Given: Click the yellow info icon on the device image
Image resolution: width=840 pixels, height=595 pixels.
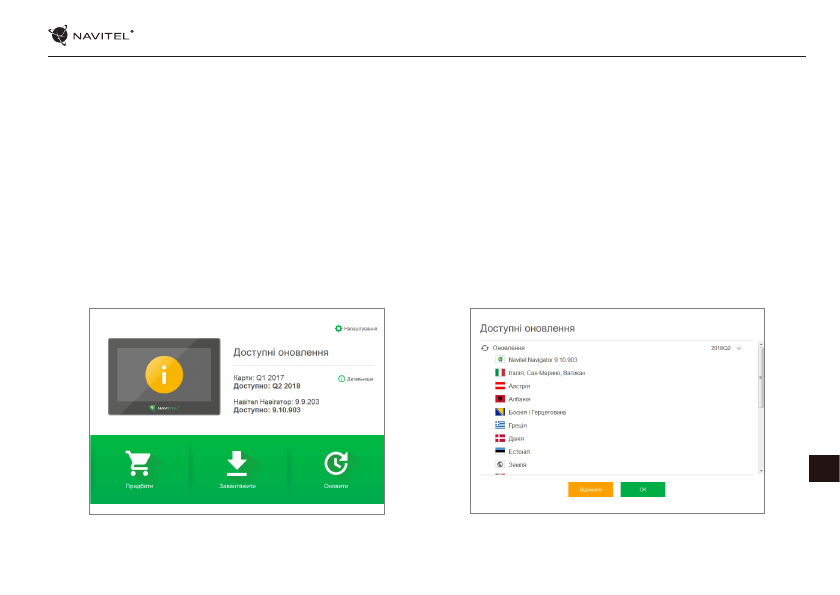Looking at the screenshot, I should (164, 375).
